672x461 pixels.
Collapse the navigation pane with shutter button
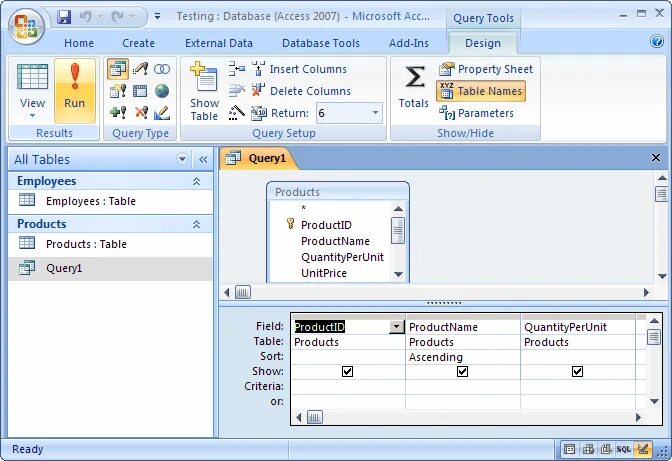click(203, 159)
